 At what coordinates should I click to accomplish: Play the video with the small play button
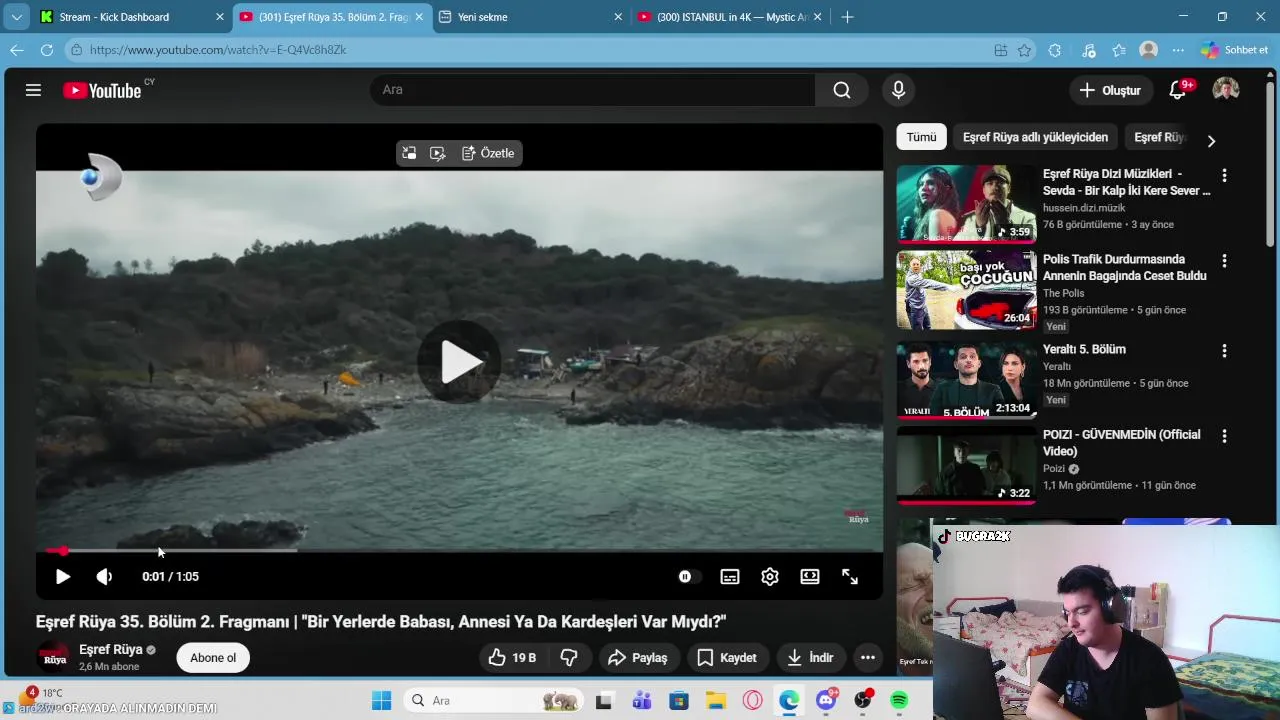tap(62, 577)
